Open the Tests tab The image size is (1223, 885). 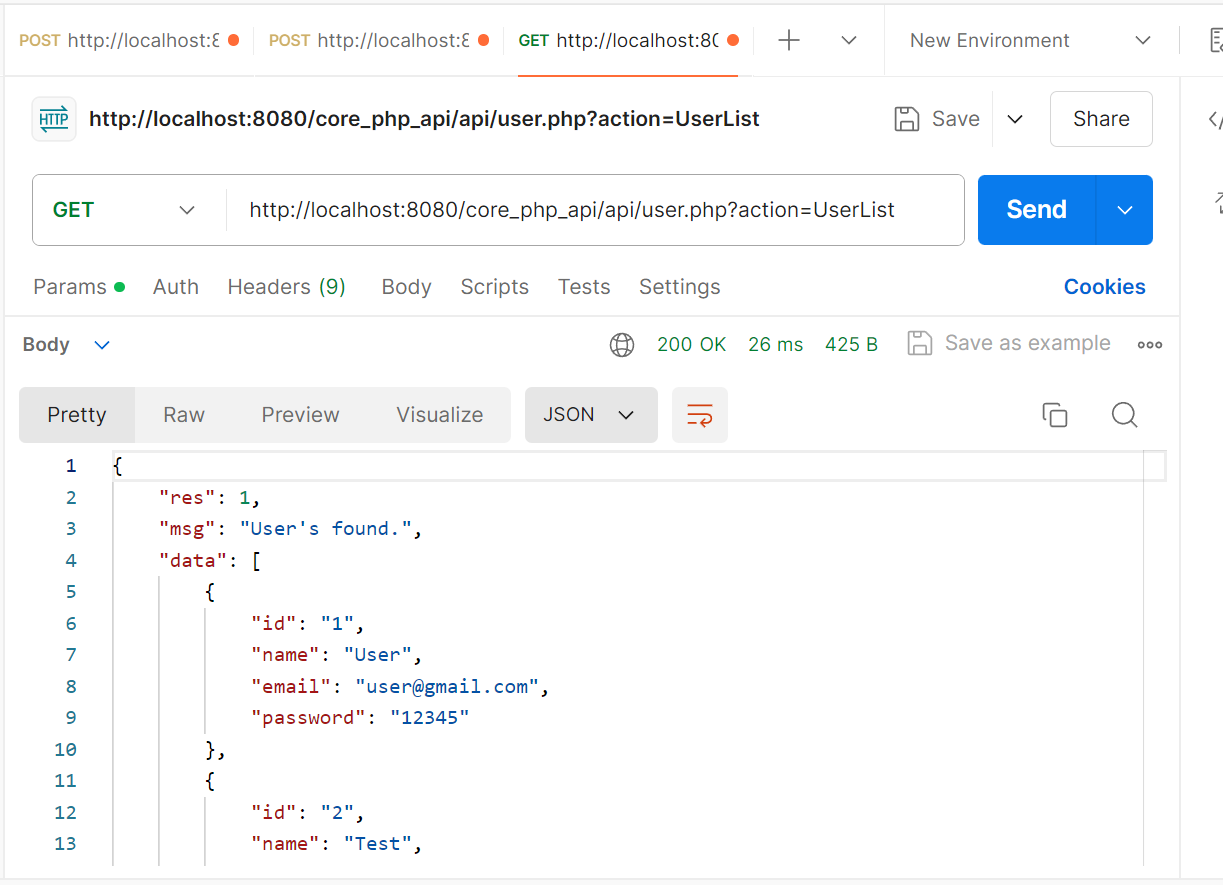(584, 287)
